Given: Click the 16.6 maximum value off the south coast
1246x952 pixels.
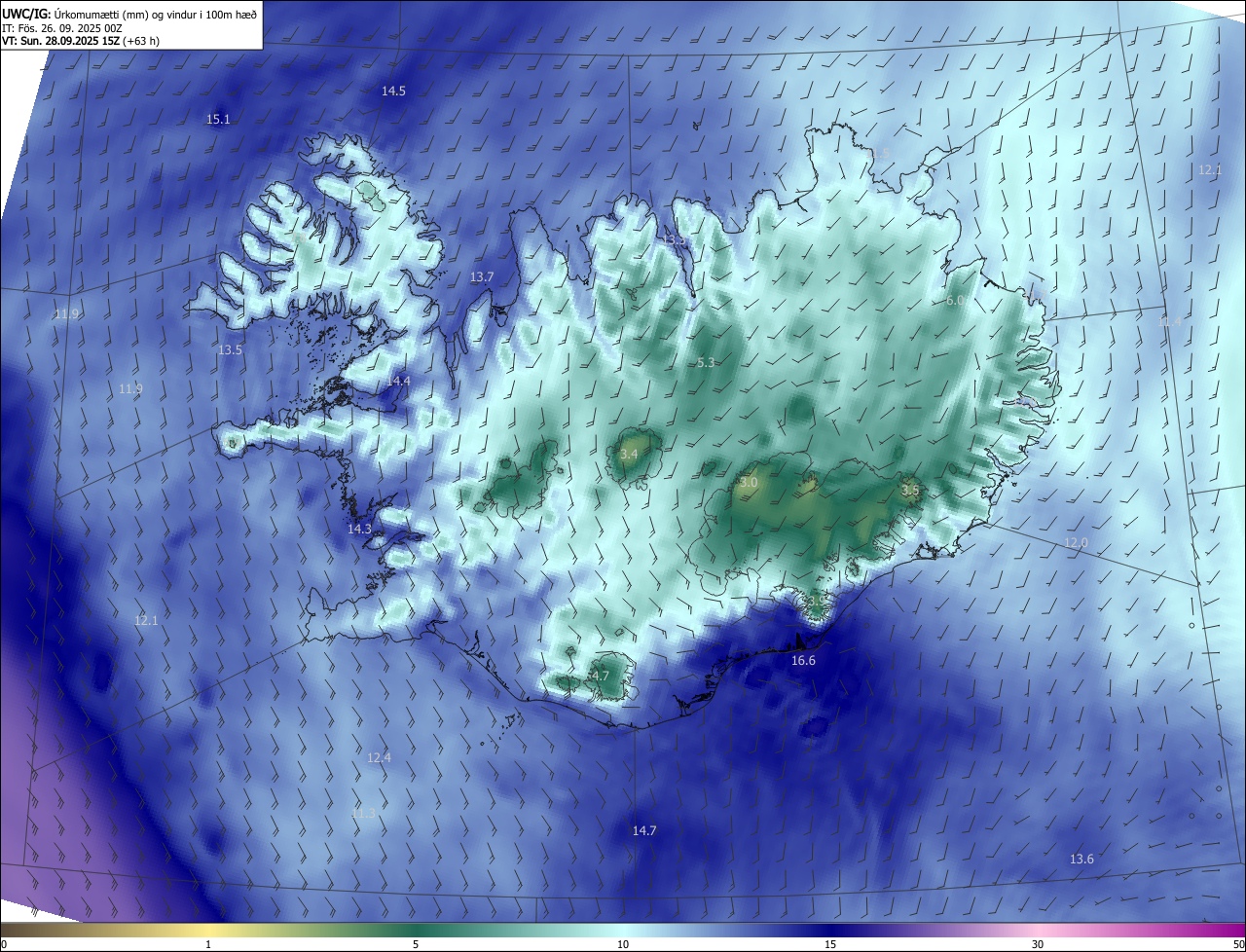Looking at the screenshot, I should (x=803, y=660).
